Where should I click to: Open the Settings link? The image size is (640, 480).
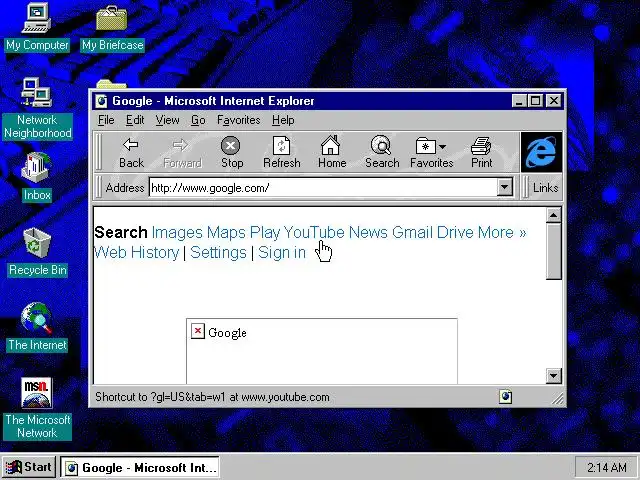[218, 253]
